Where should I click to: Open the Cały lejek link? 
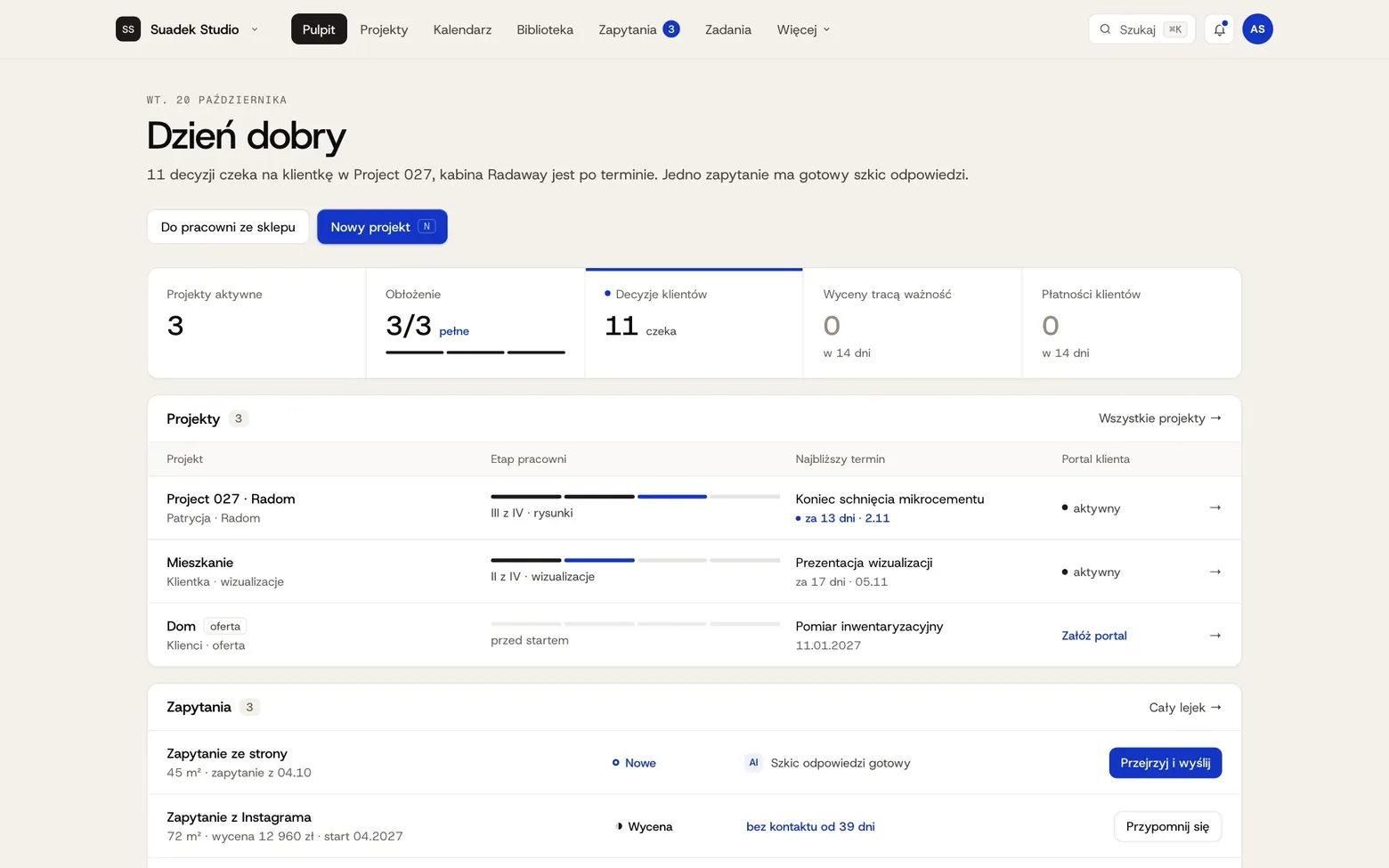coord(1185,708)
